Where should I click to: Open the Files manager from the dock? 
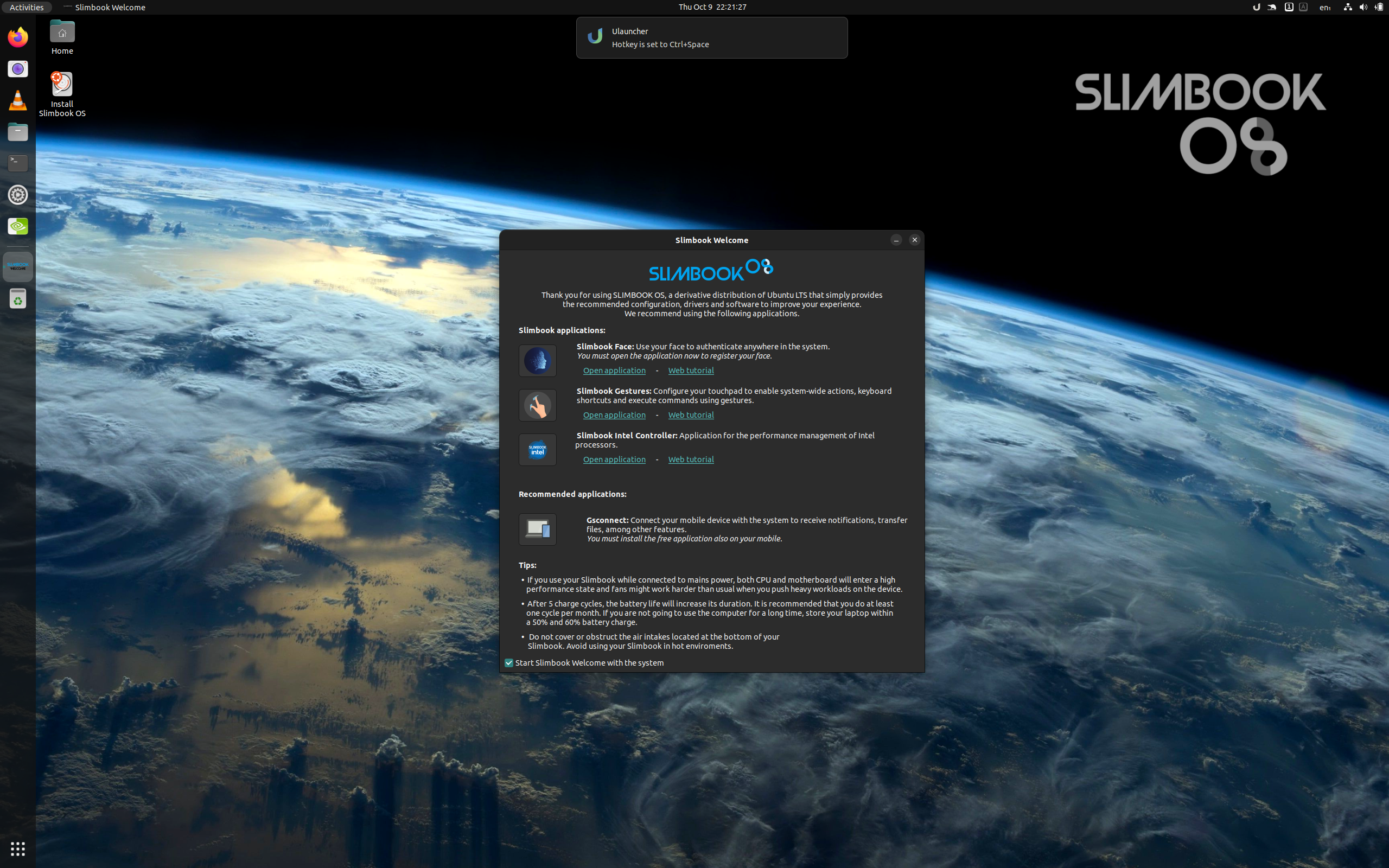pos(18,132)
